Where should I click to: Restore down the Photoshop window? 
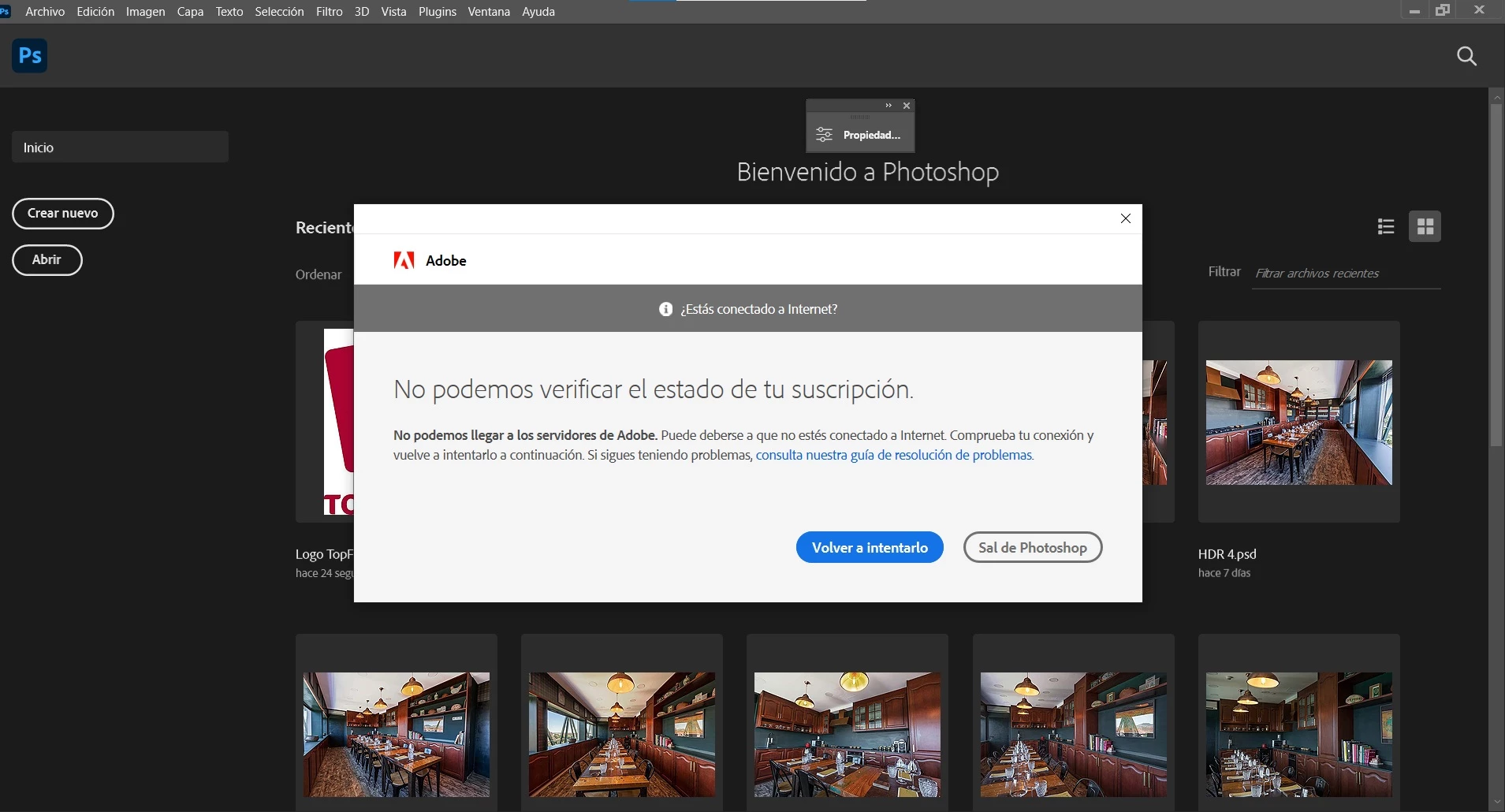1443,11
